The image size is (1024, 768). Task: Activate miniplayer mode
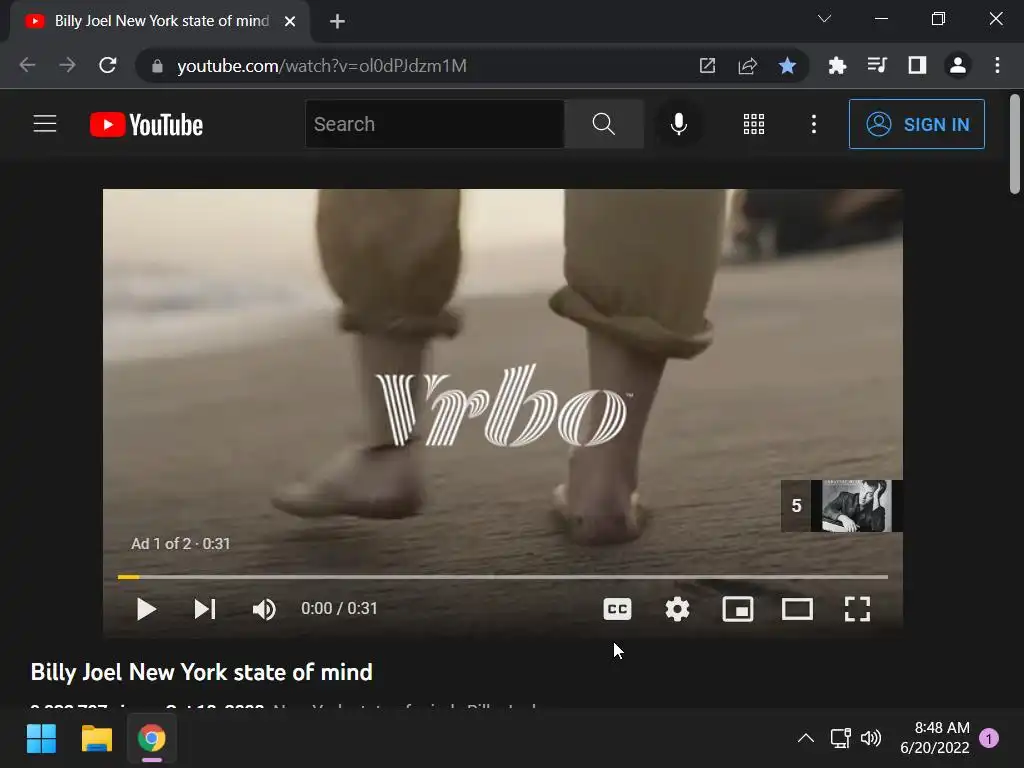tap(738, 609)
